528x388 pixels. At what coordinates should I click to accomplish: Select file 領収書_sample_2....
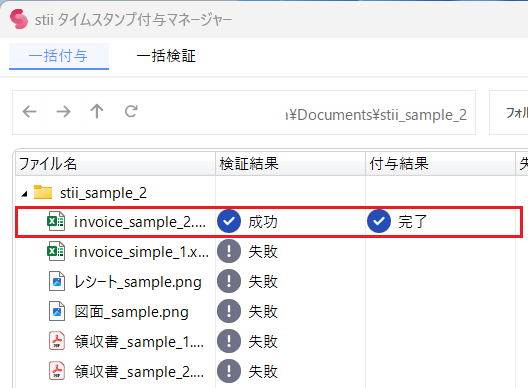click(x=139, y=372)
